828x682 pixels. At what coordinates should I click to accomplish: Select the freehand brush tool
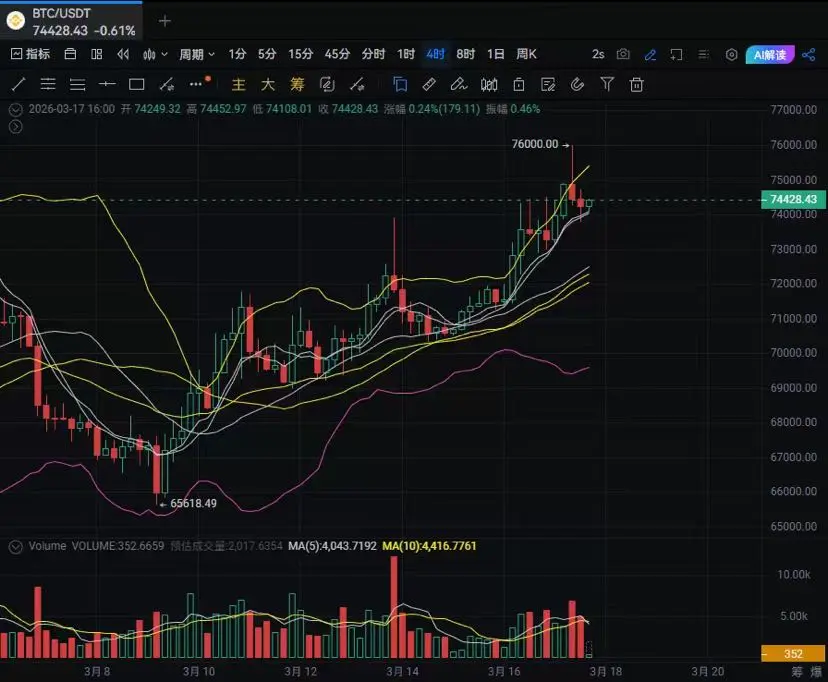coord(459,84)
